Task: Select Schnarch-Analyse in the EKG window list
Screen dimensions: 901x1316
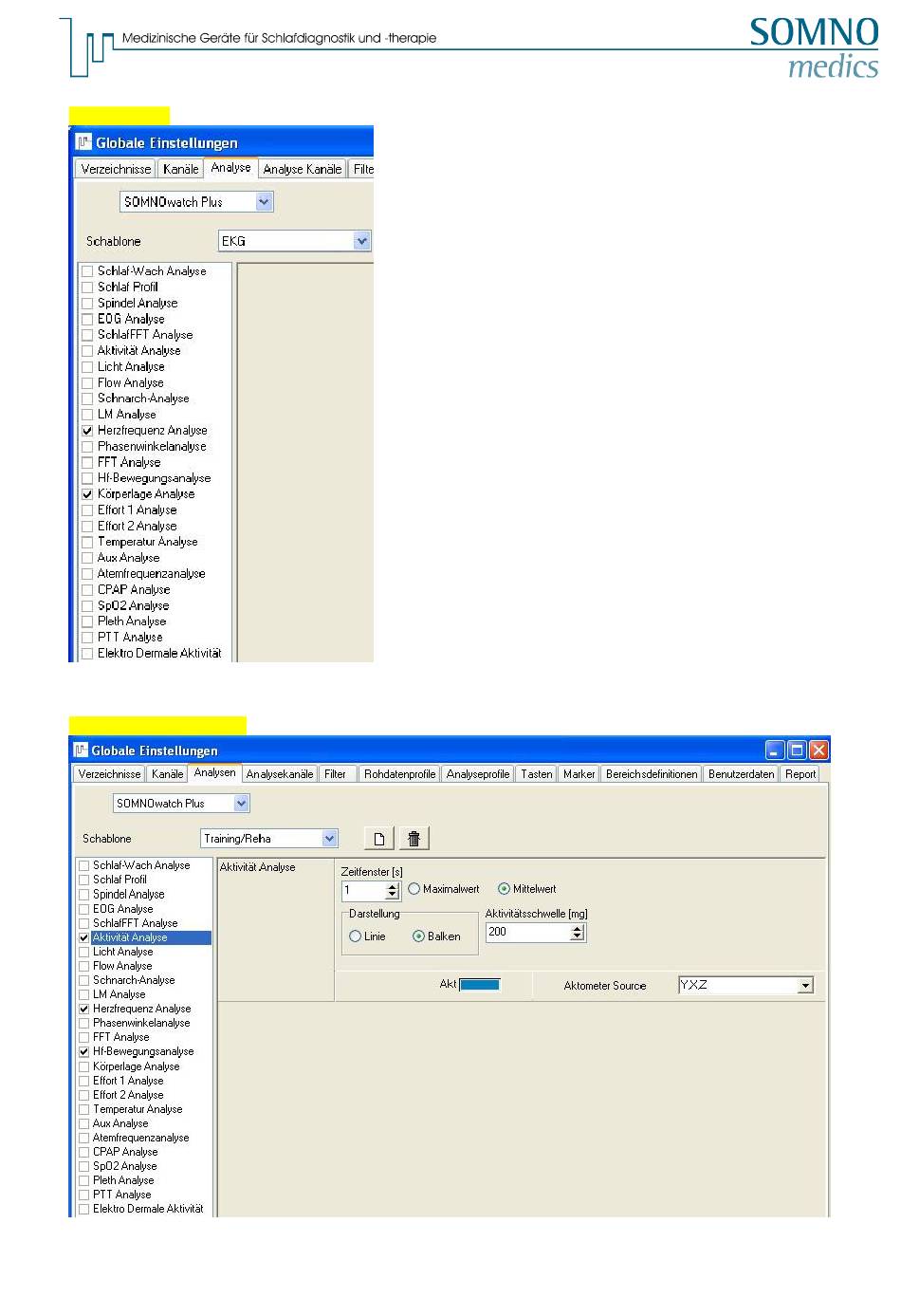Action: point(143,399)
